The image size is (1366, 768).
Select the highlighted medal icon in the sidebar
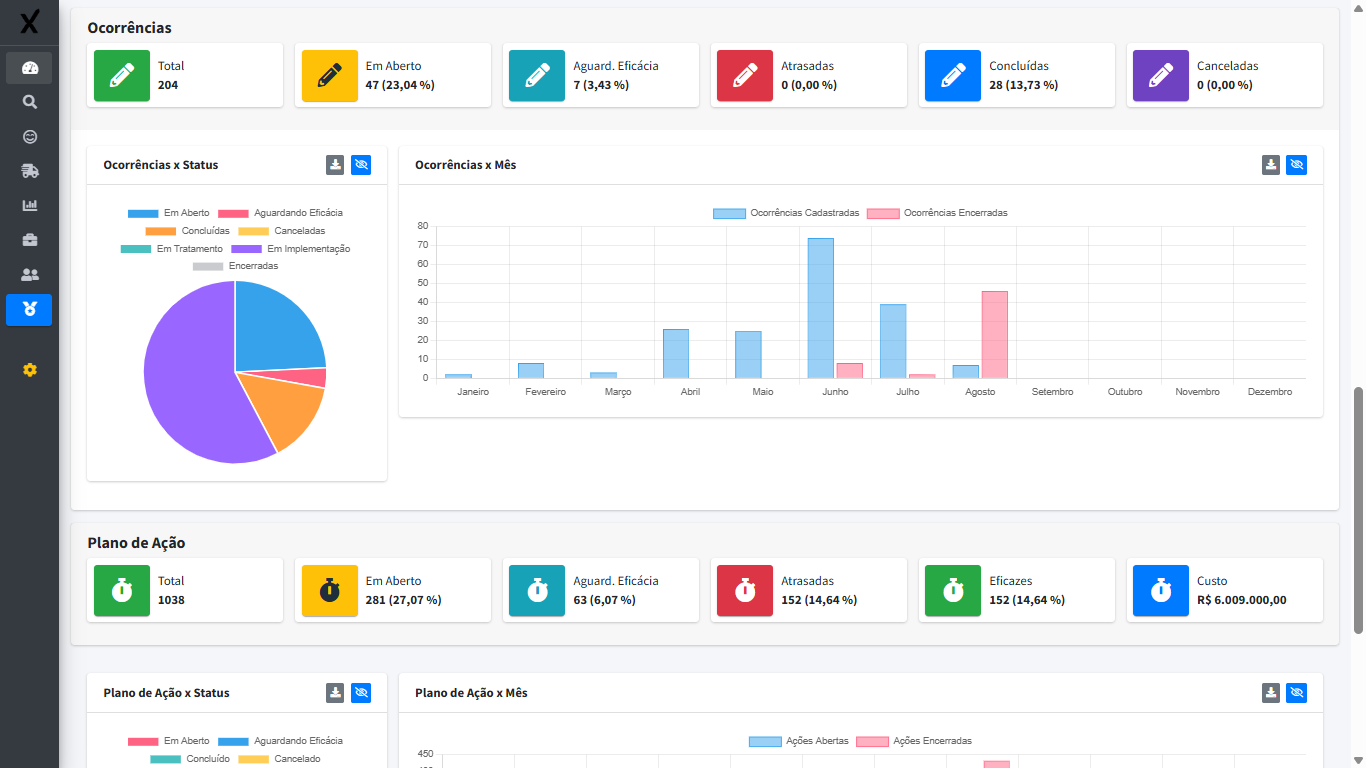(29, 310)
